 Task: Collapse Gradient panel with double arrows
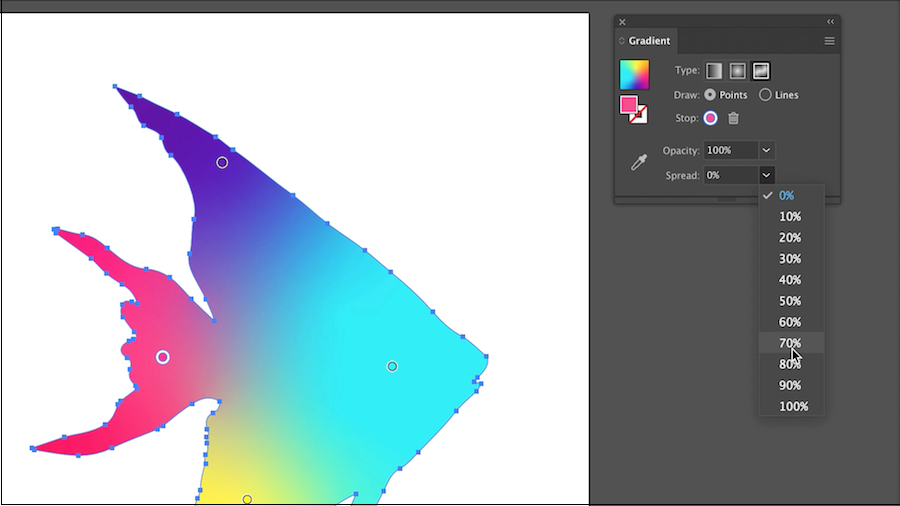(x=831, y=21)
